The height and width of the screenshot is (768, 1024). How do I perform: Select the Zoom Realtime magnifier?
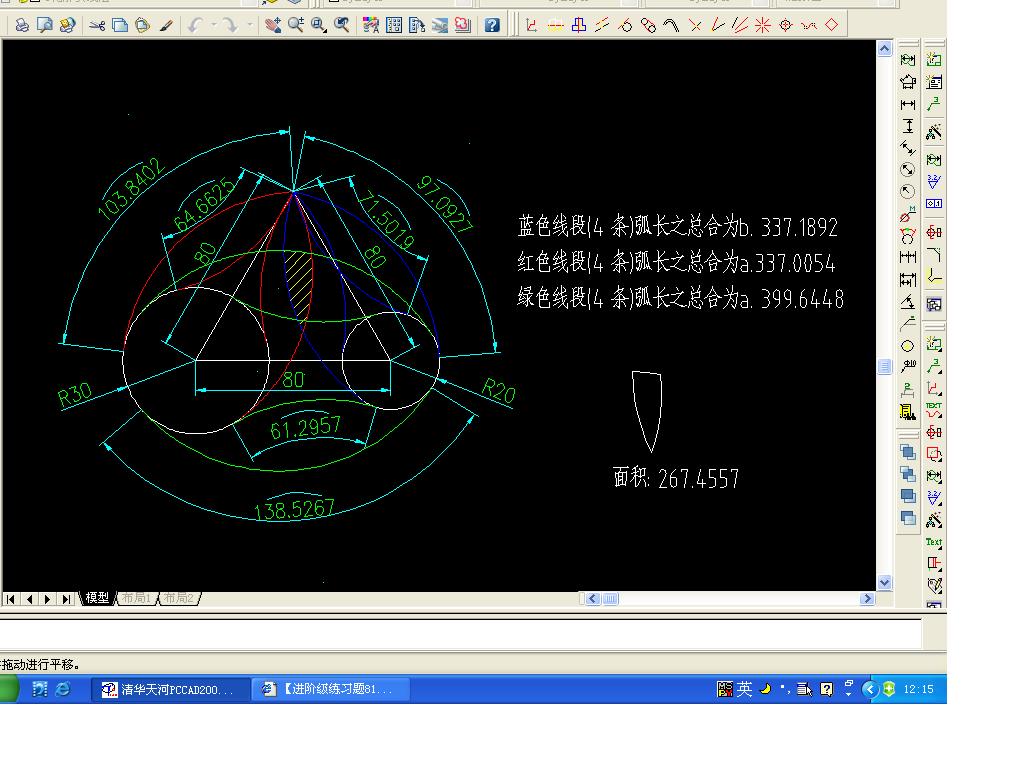[x=296, y=25]
